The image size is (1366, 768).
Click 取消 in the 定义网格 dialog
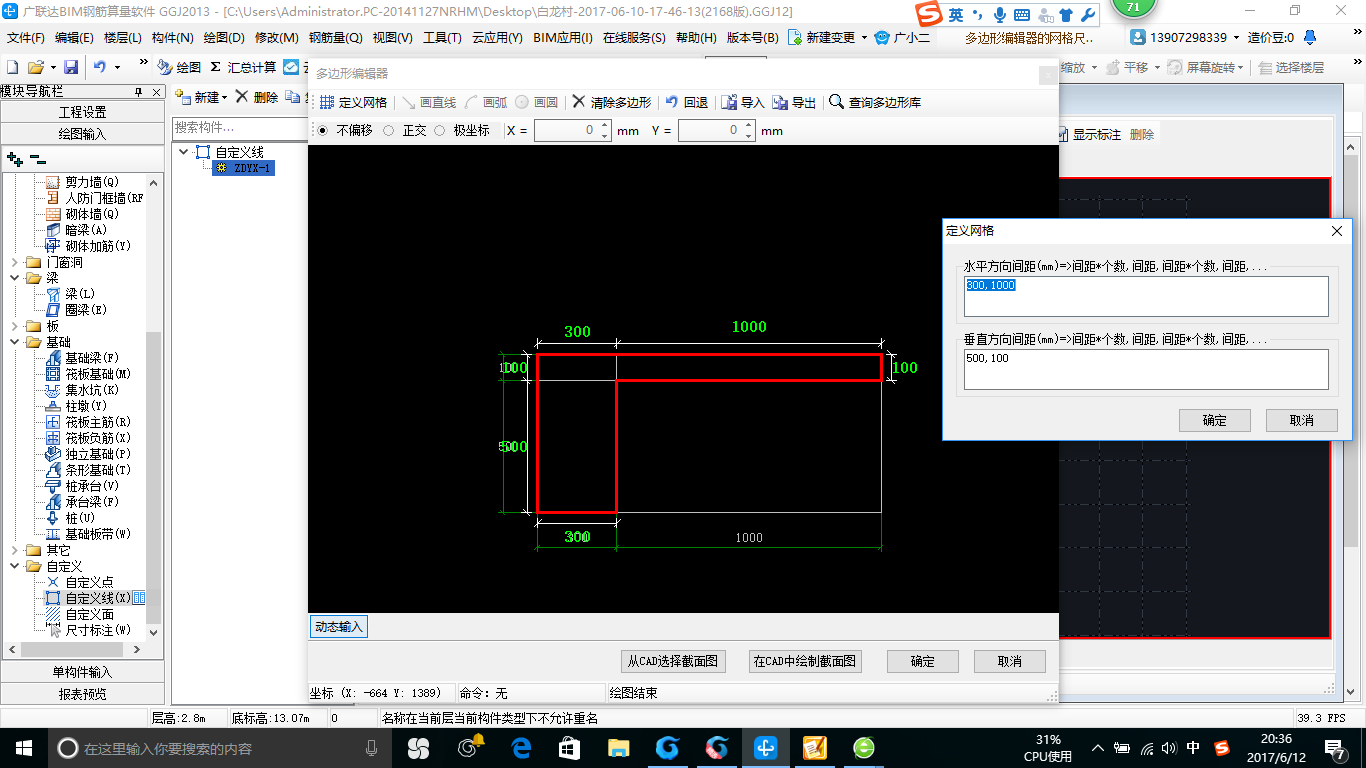(1302, 420)
